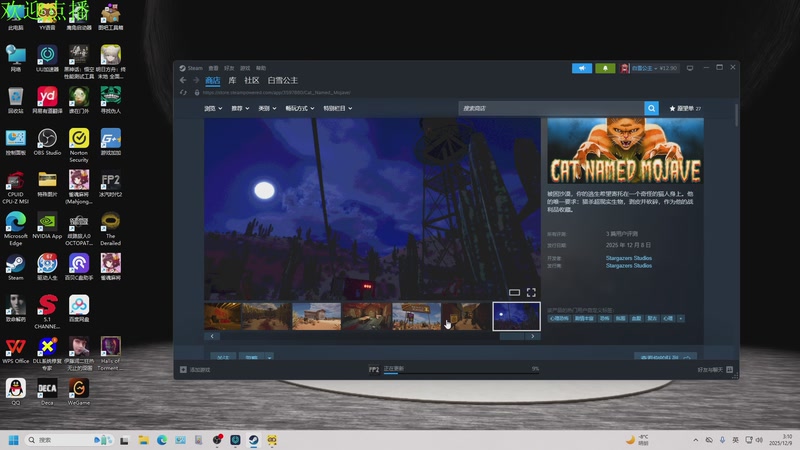Show hidden tray icons chevron

pyautogui.click(x=695, y=440)
